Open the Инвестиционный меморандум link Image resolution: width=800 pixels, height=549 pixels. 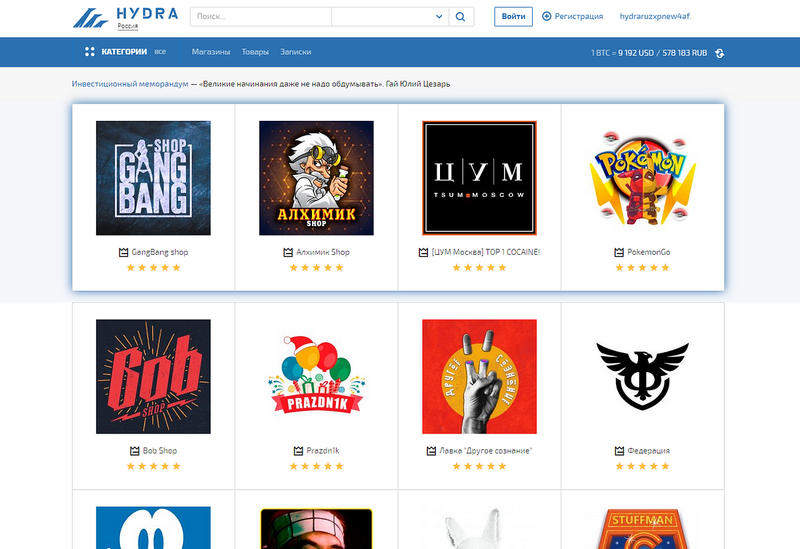[130, 84]
